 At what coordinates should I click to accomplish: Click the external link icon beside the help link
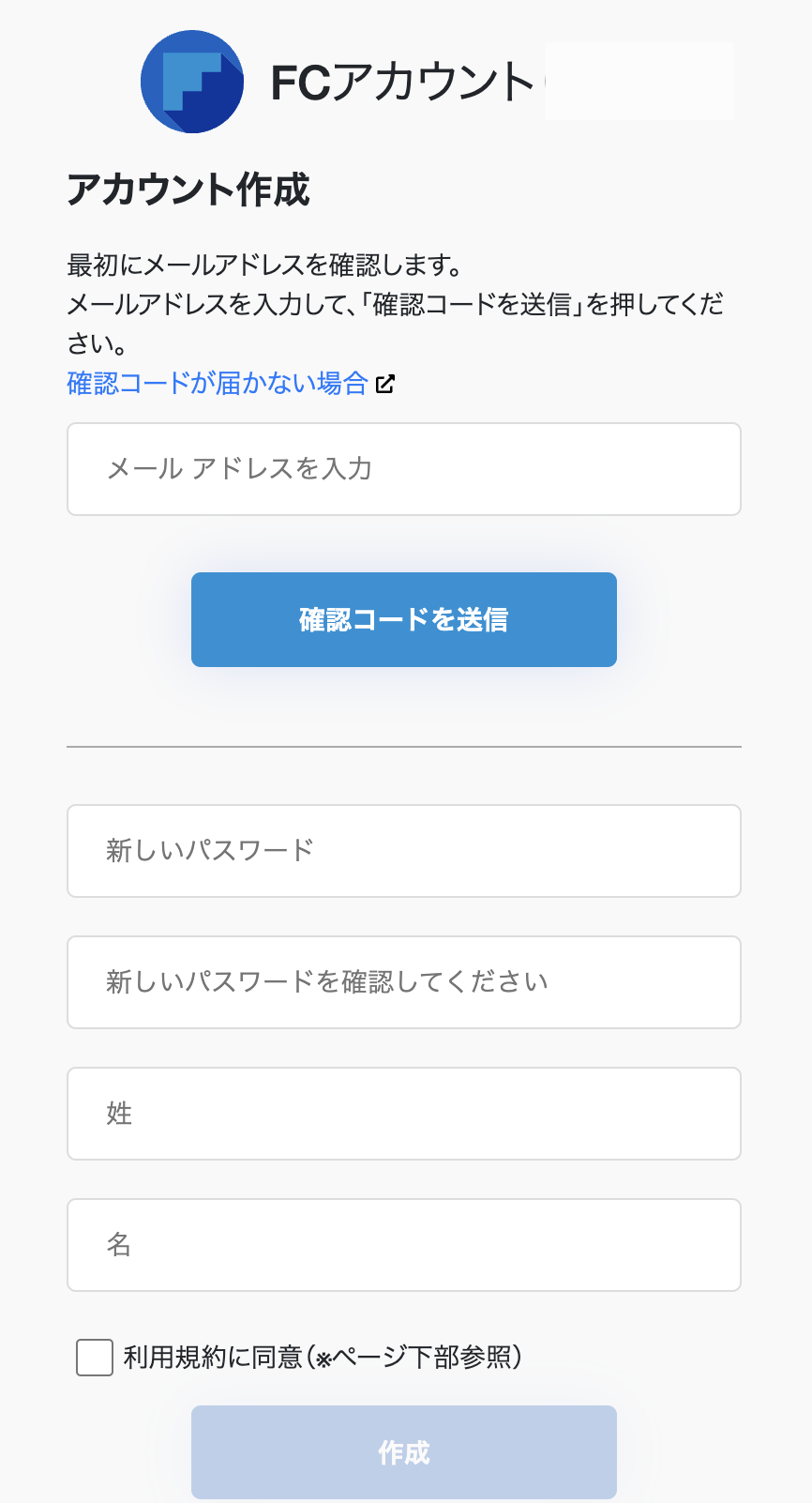click(x=385, y=384)
